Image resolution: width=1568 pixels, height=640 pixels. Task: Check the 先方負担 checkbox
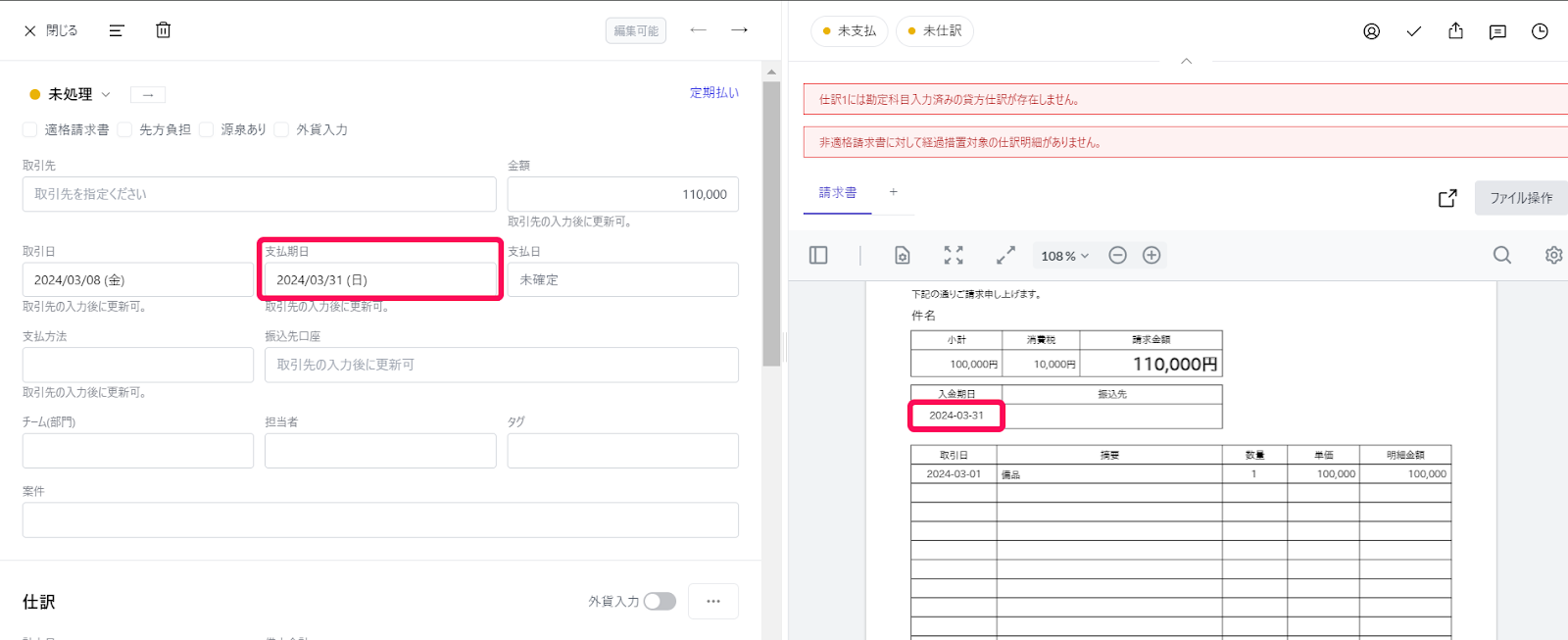click(124, 129)
